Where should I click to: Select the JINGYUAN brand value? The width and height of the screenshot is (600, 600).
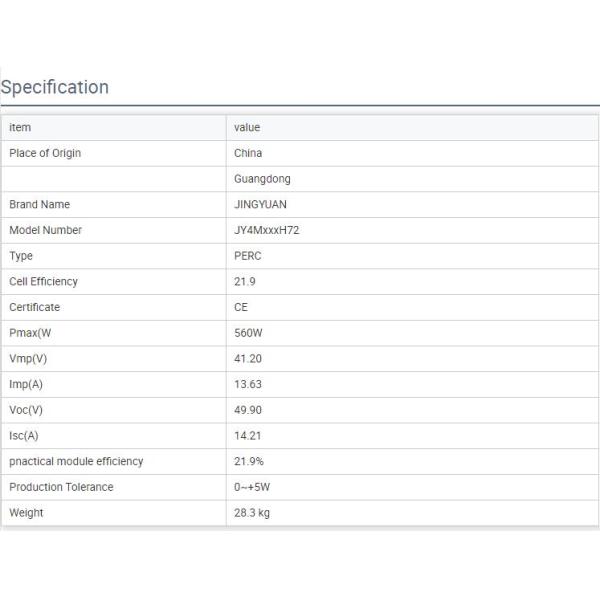(260, 204)
